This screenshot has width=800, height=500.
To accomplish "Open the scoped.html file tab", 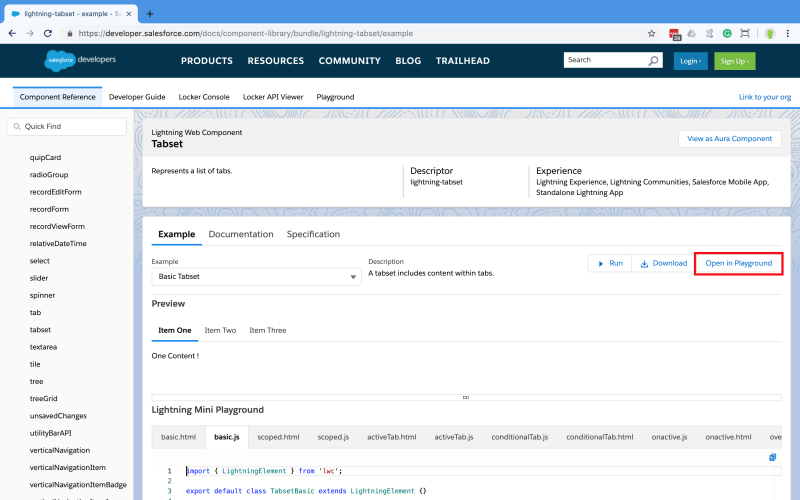I will tap(278, 437).
